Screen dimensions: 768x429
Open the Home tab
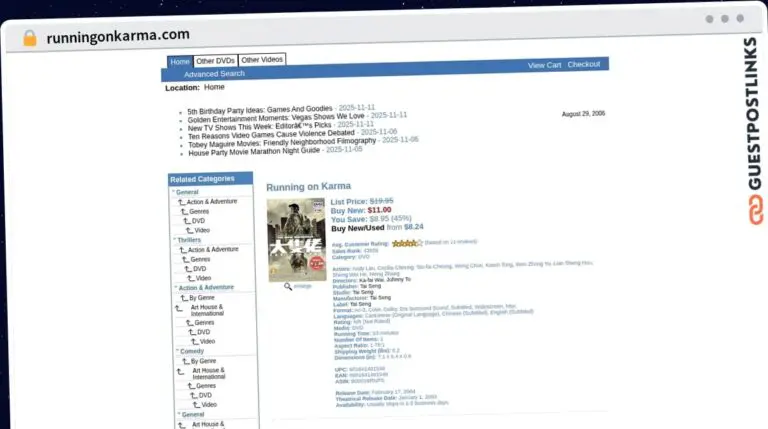click(180, 62)
